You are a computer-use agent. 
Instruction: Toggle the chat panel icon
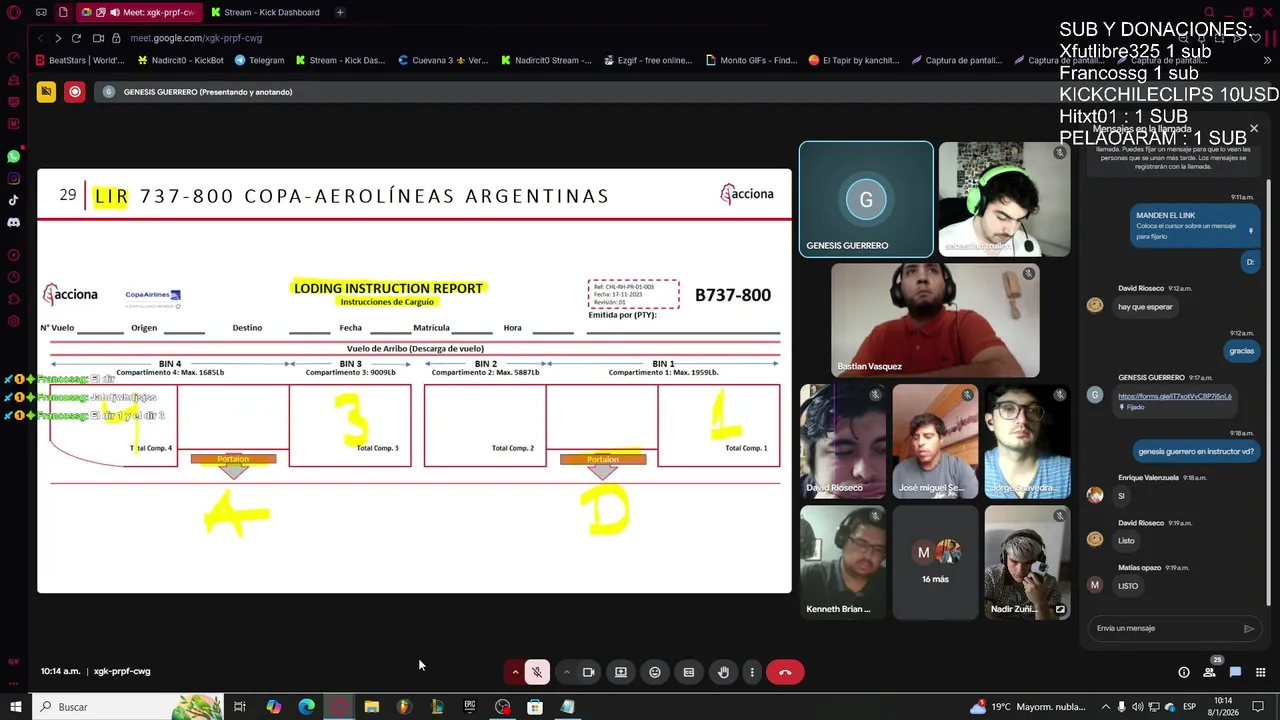pos(1235,672)
